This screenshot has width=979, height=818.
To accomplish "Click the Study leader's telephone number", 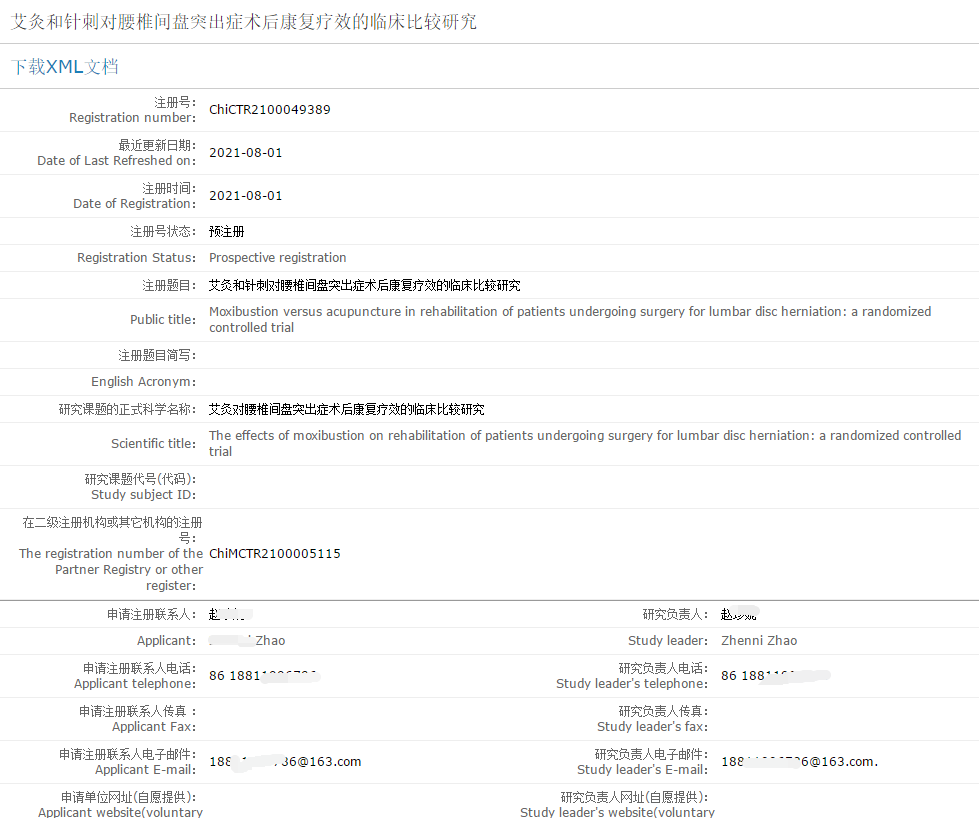I will pyautogui.click(x=774, y=676).
